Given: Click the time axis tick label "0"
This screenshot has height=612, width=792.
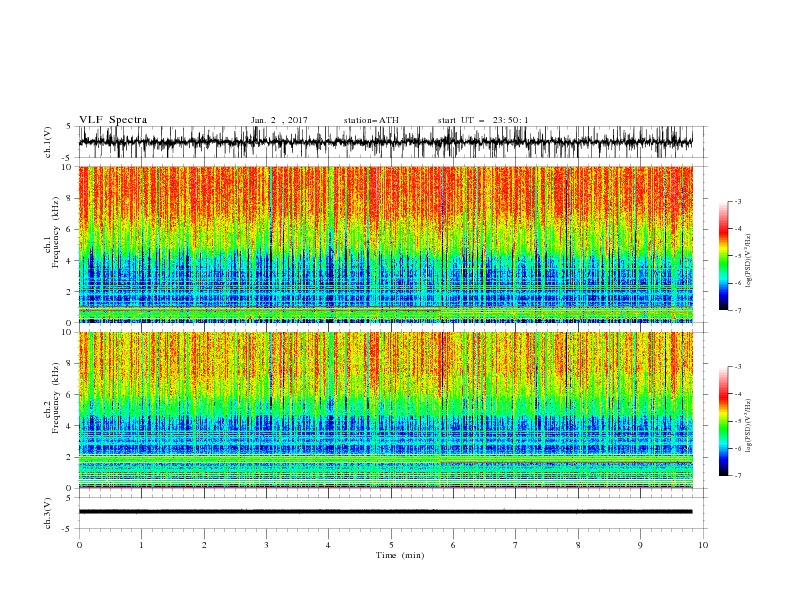Looking at the screenshot, I should (x=79, y=545).
